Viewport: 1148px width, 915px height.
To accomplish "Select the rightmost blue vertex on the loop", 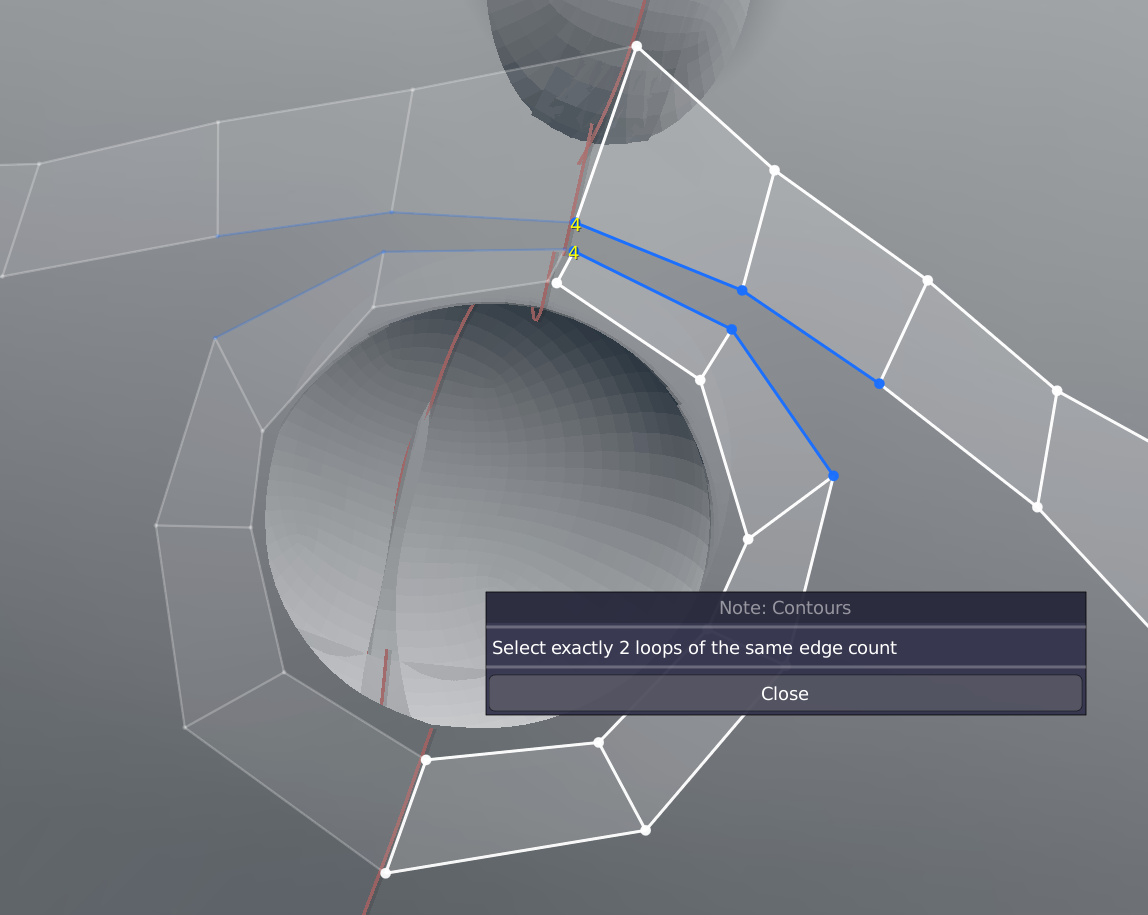I will tap(879, 382).
